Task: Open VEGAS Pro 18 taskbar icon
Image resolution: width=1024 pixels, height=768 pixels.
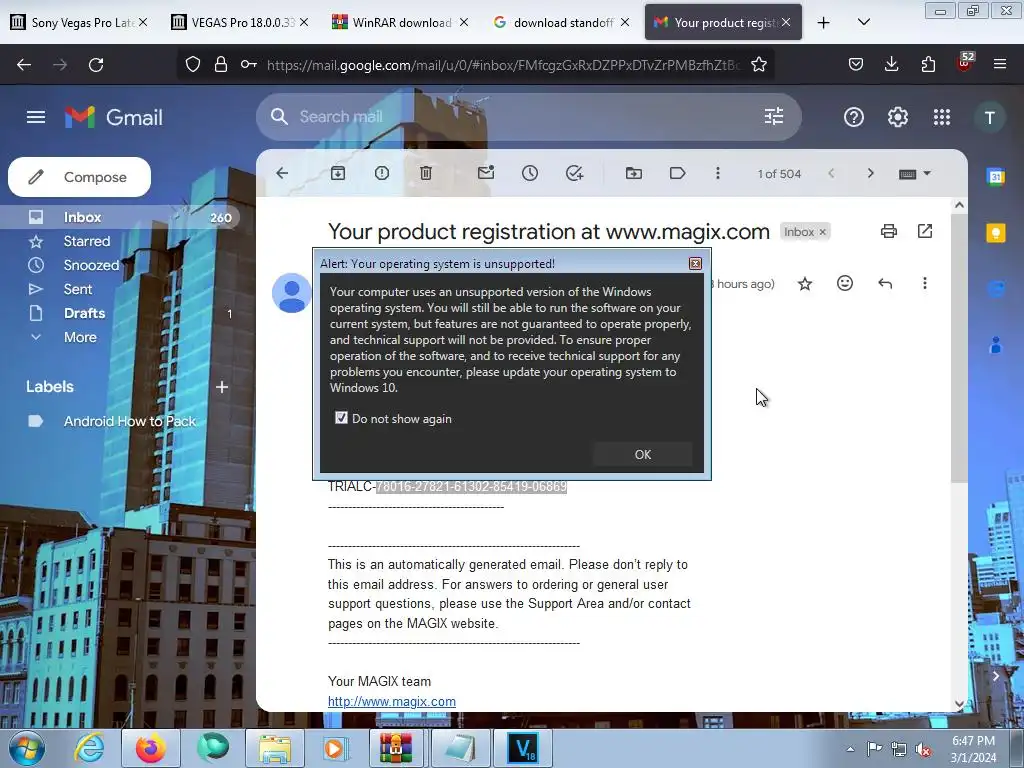Action: click(x=522, y=748)
